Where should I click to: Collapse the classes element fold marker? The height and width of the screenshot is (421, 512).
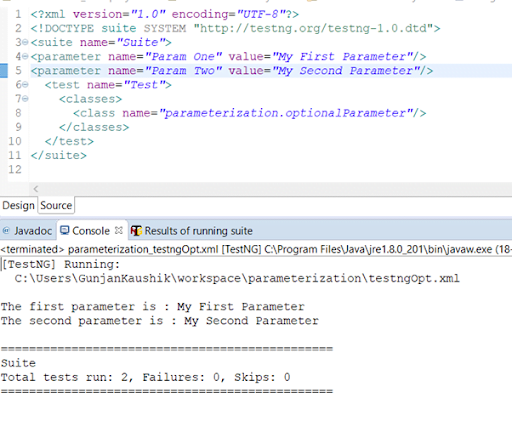pyautogui.click(x=25, y=99)
